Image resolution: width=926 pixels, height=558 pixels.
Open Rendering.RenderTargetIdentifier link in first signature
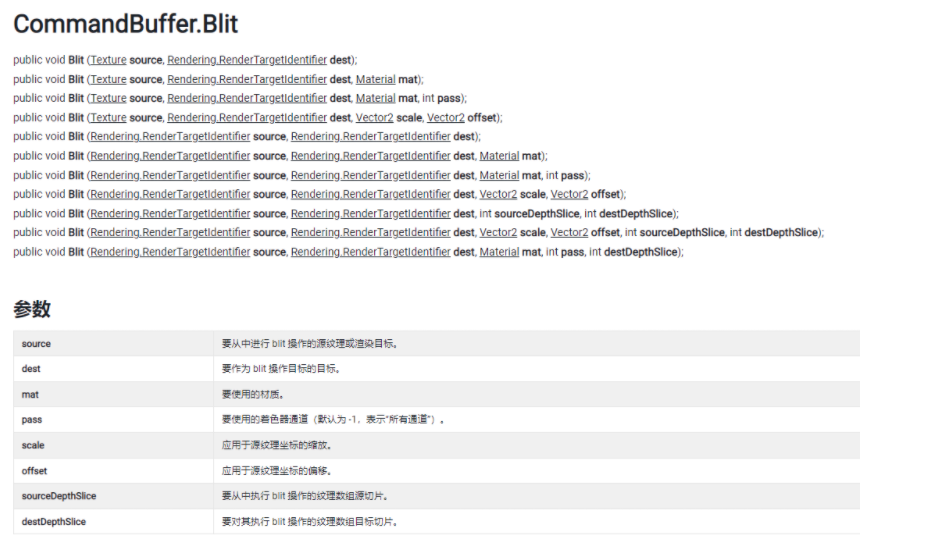(247, 60)
